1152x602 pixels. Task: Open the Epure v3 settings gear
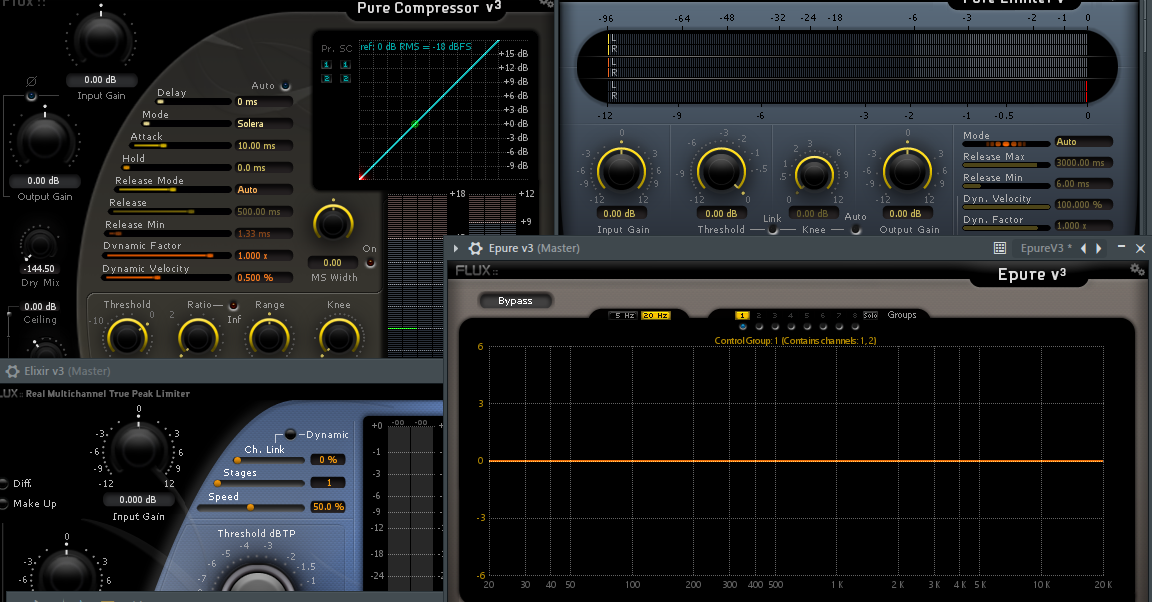point(1137,270)
